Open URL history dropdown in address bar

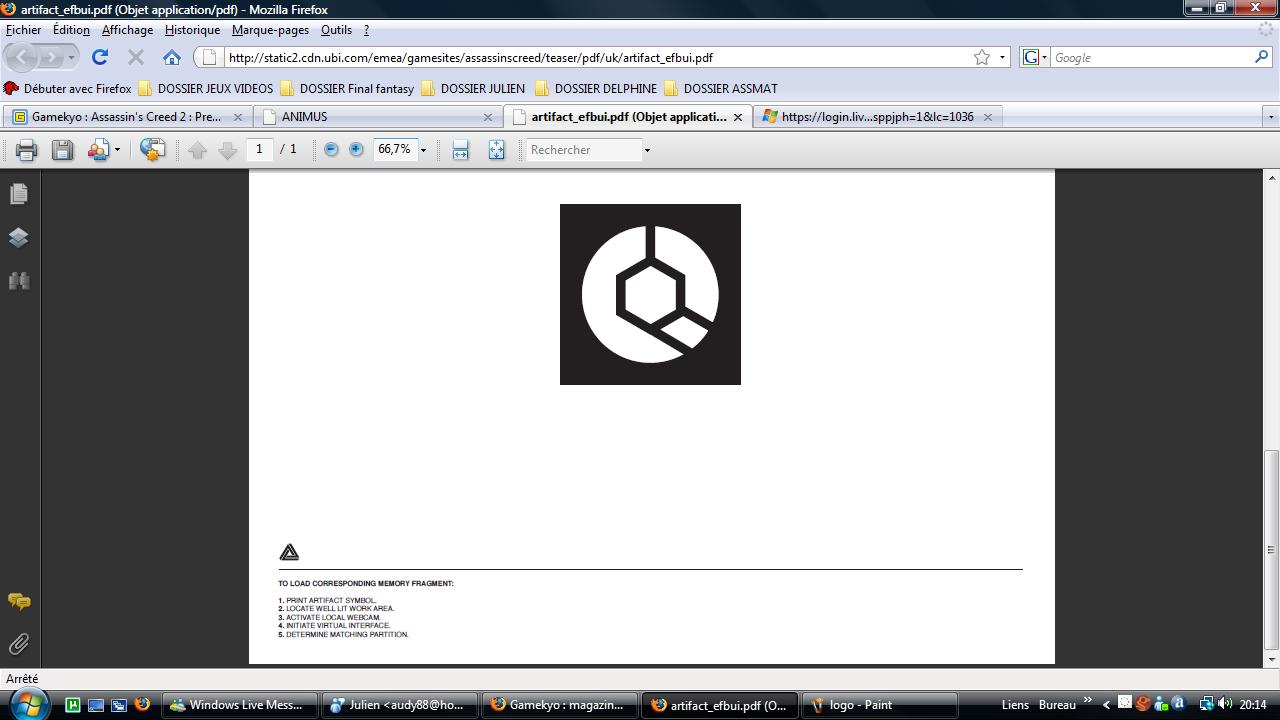tap(1002, 57)
